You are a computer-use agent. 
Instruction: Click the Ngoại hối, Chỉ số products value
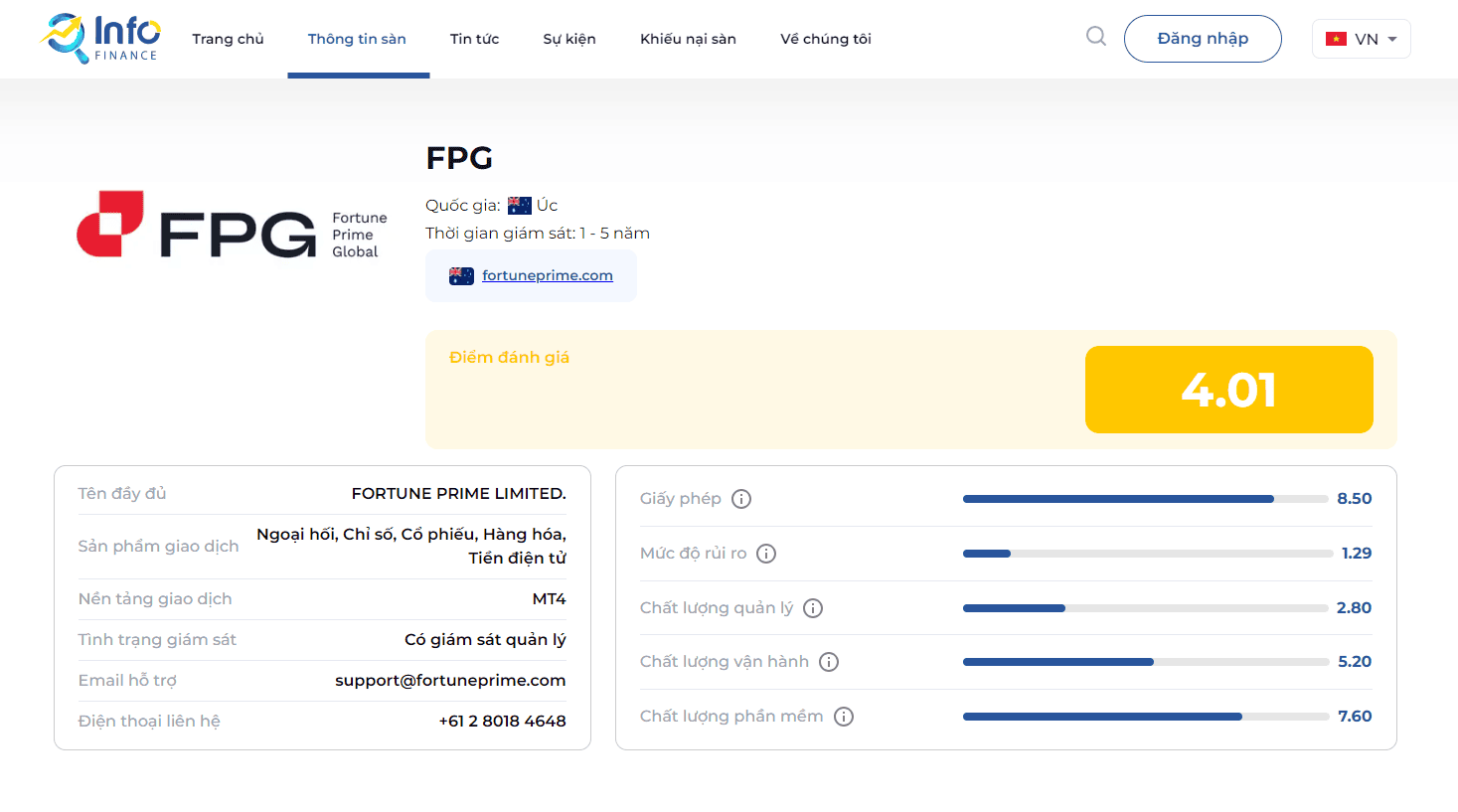pos(411,547)
